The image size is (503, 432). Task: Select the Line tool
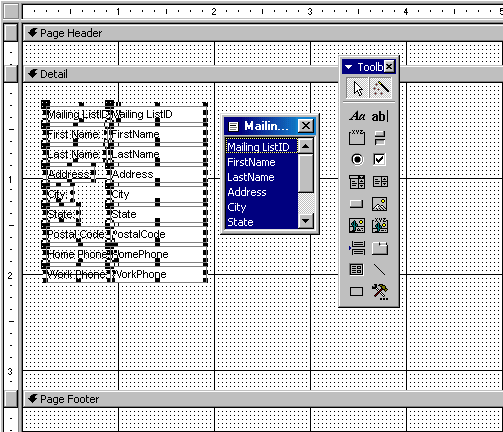[x=380, y=270]
